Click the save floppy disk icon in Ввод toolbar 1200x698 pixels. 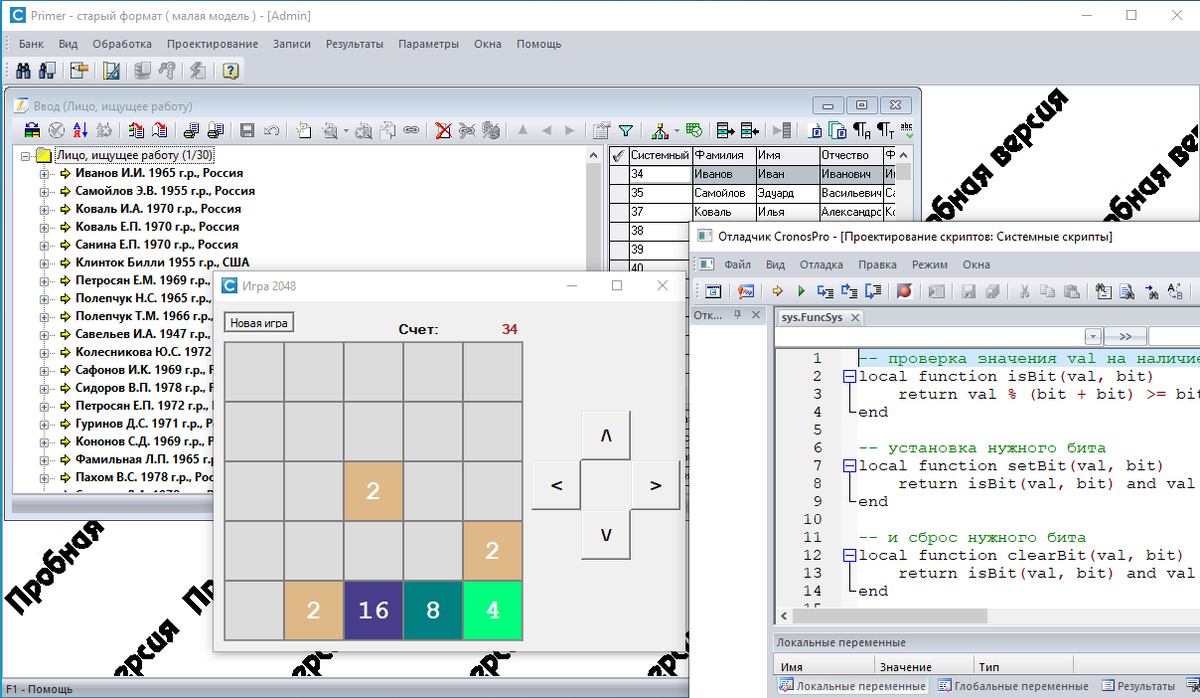(246, 130)
